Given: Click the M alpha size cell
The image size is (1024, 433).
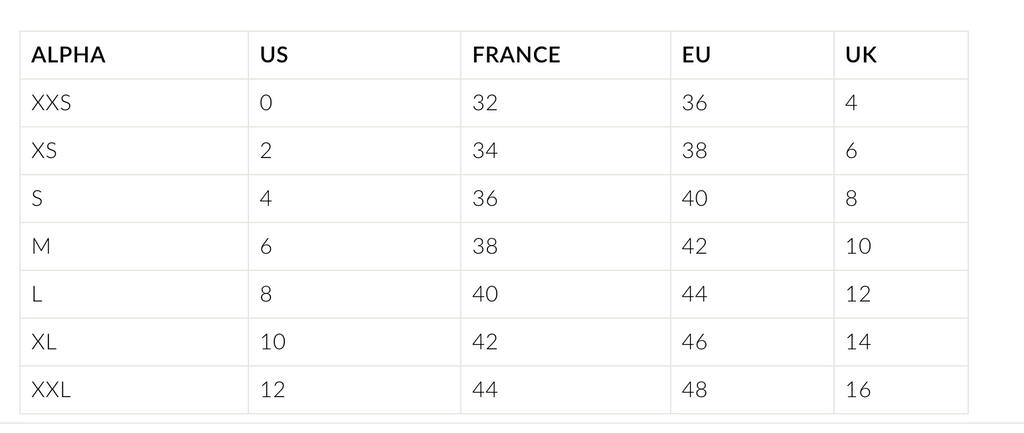Looking at the screenshot, I should click(134, 246).
